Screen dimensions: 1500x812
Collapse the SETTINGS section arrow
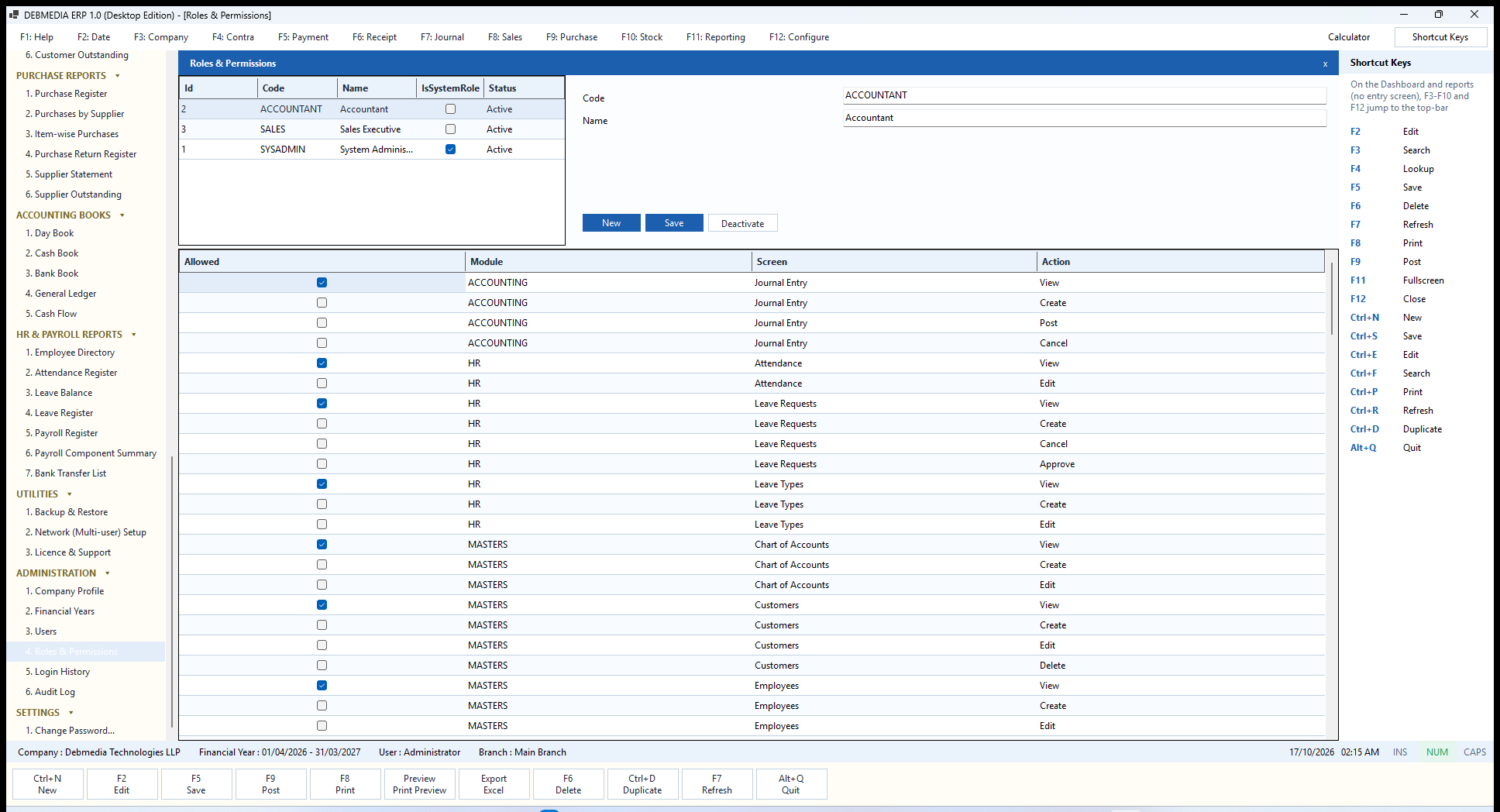coord(71,713)
